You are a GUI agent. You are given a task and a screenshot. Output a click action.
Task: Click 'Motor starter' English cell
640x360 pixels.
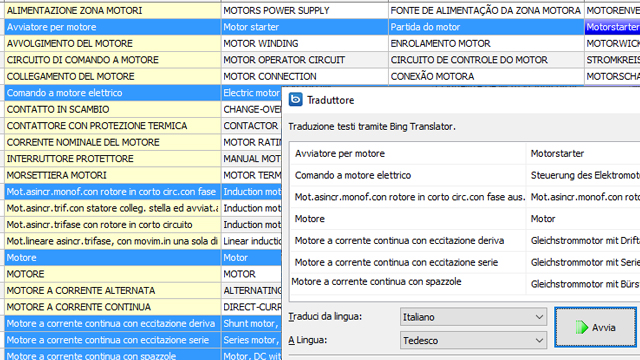click(x=304, y=27)
